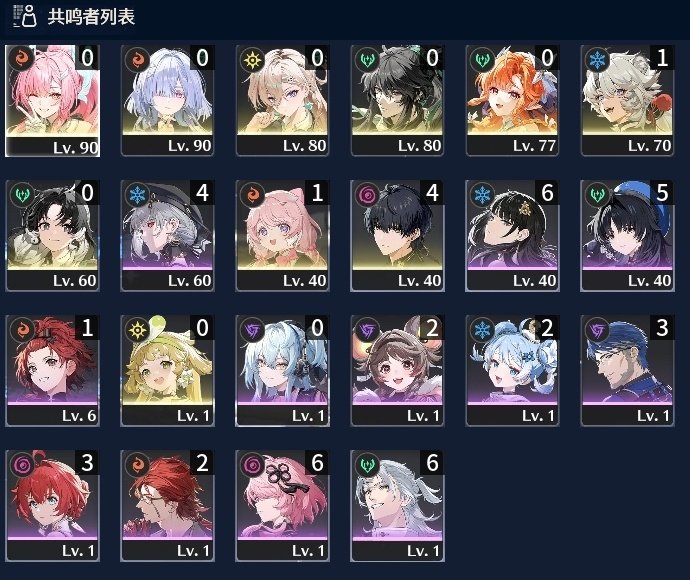The image size is (690, 580).
Task: Pick the blue-beret Lv. 40 Aero character
Action: pos(628,236)
